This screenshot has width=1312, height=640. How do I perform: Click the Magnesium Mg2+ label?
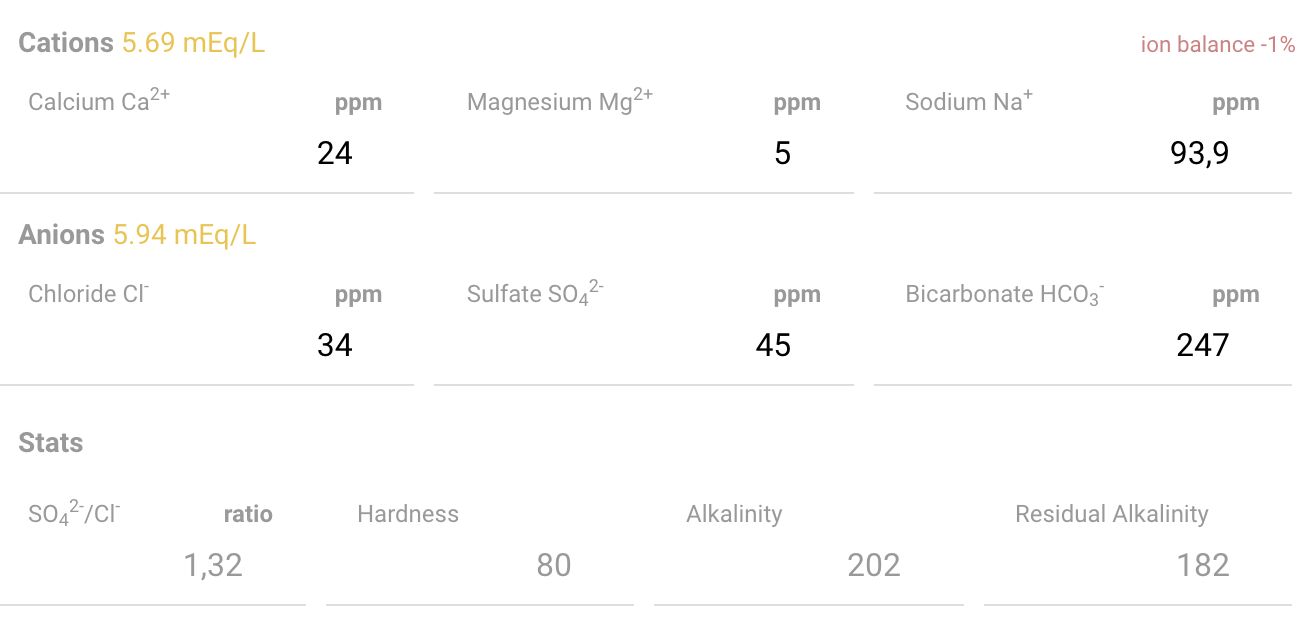560,100
